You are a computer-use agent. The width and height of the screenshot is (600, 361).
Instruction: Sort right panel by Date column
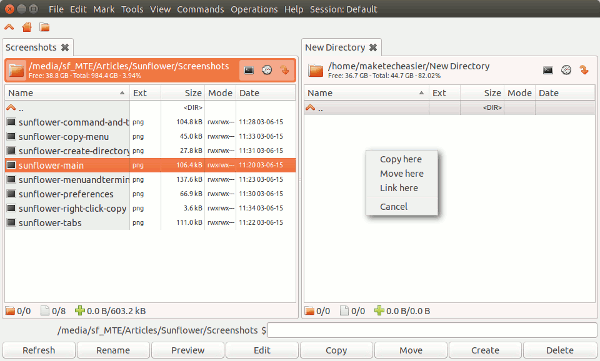click(x=565, y=93)
